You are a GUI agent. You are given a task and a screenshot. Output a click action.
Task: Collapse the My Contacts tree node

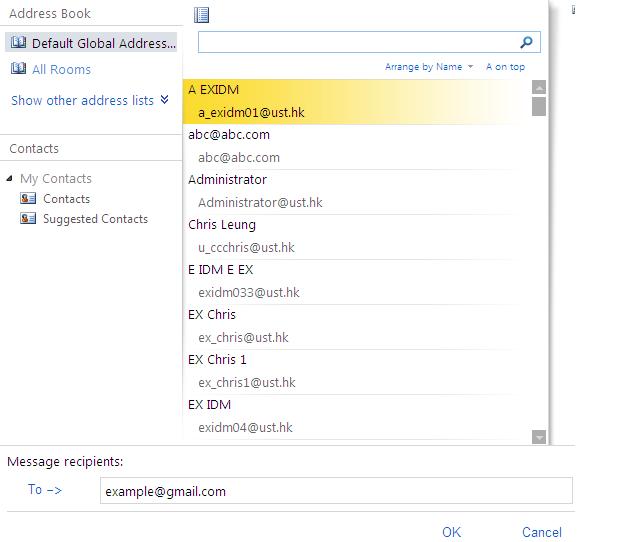[x=10, y=179]
